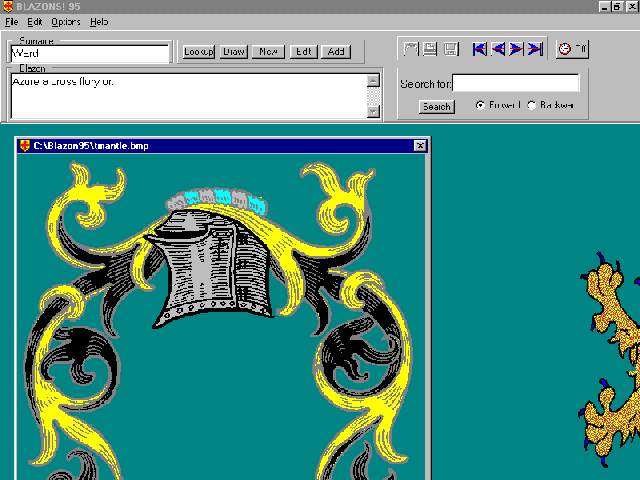Go to the next record
The image size is (640, 480).
point(516,49)
